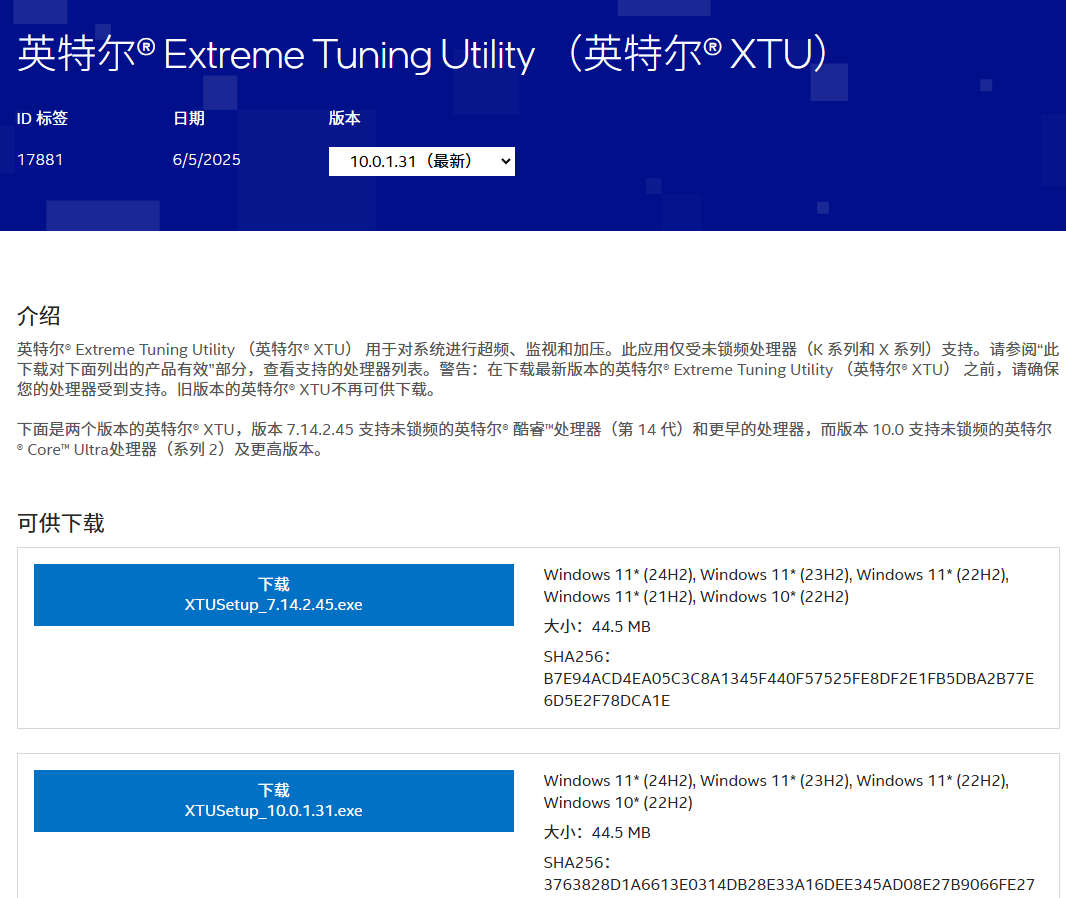This screenshot has width=1066, height=898.
Task: Download XTUSetup_10.0.1.31.exe
Action: [x=273, y=801]
